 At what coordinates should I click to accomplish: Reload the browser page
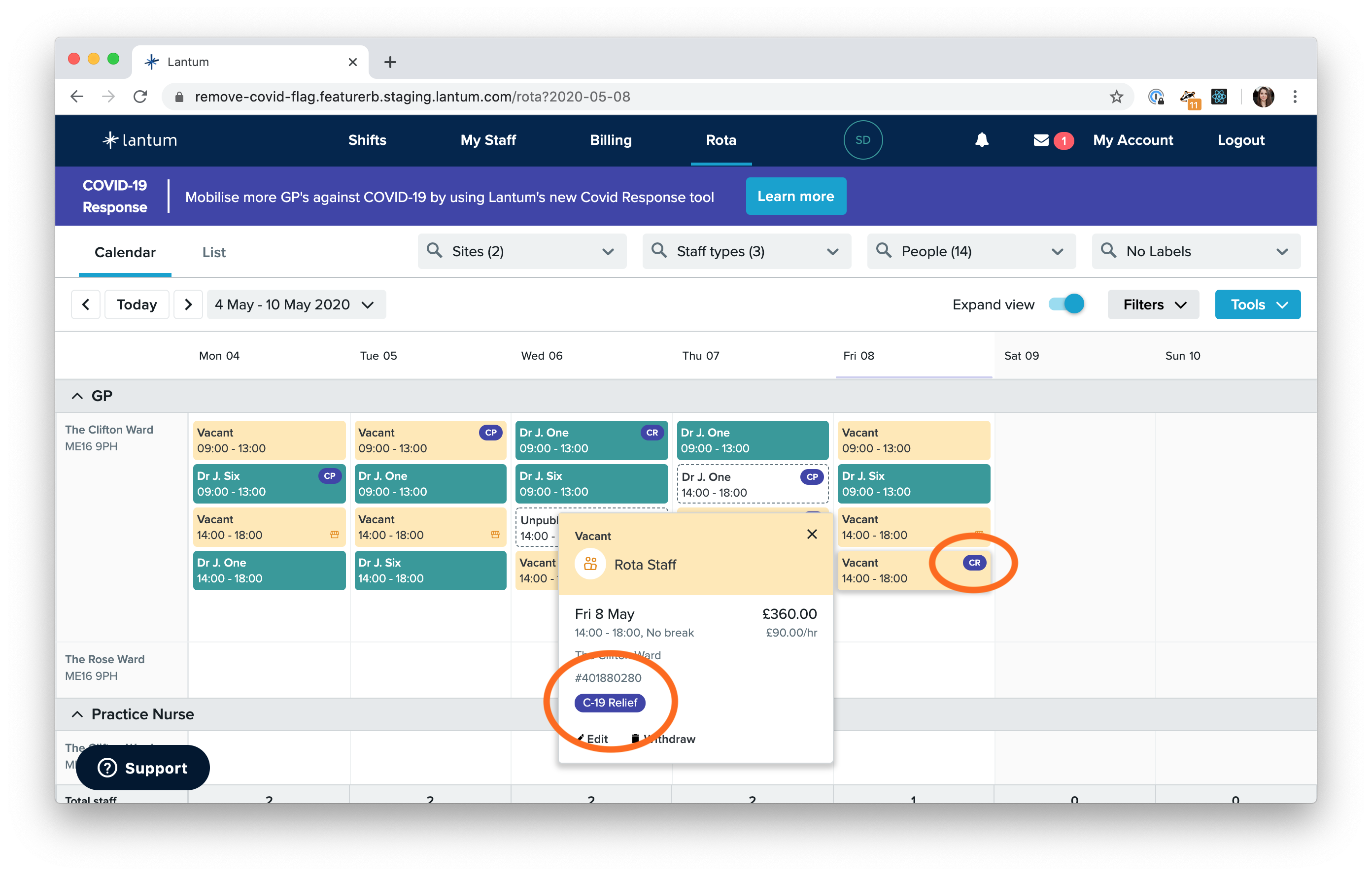pos(140,97)
